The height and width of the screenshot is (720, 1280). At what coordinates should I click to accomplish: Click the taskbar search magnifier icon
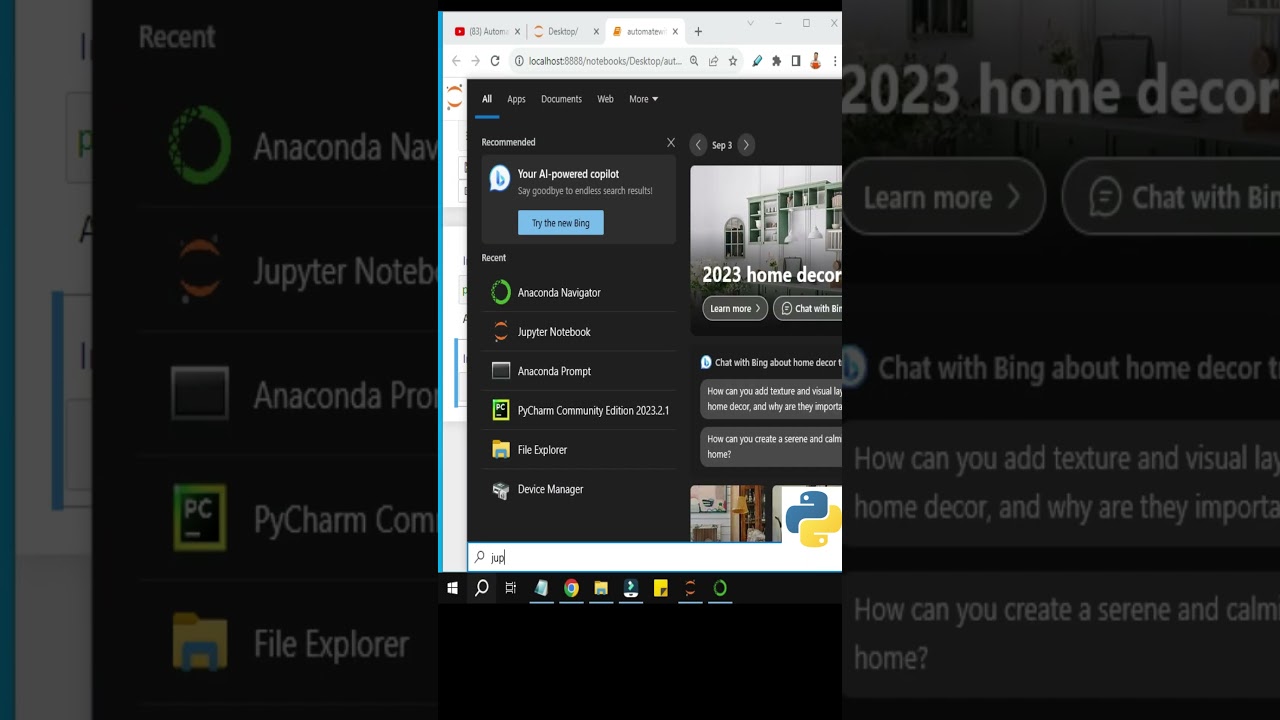481,588
